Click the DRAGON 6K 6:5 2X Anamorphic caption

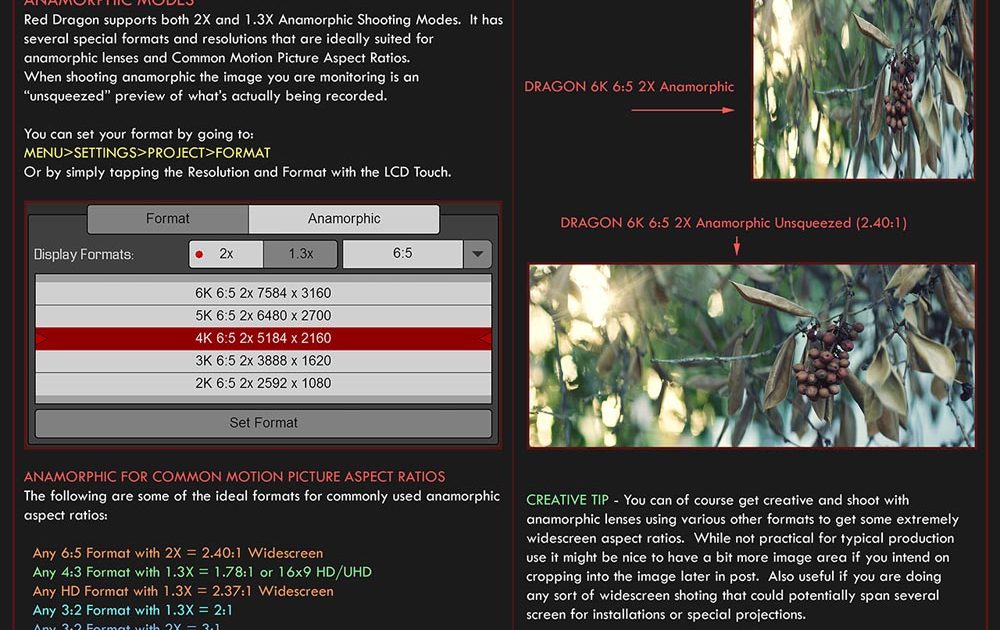coord(629,87)
